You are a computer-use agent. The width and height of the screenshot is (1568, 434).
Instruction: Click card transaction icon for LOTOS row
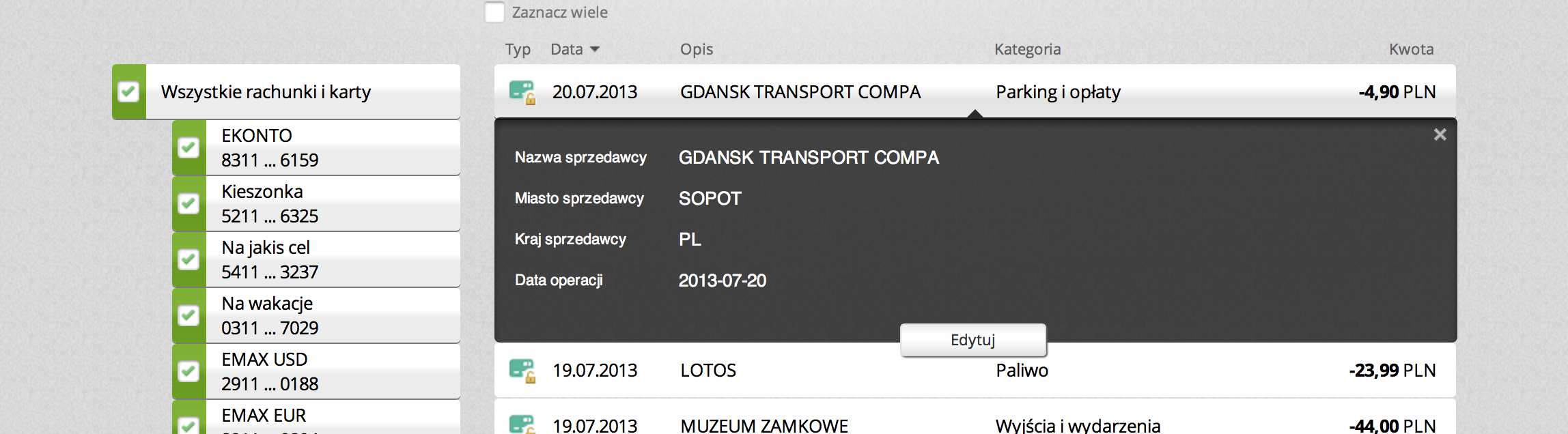coord(522,371)
